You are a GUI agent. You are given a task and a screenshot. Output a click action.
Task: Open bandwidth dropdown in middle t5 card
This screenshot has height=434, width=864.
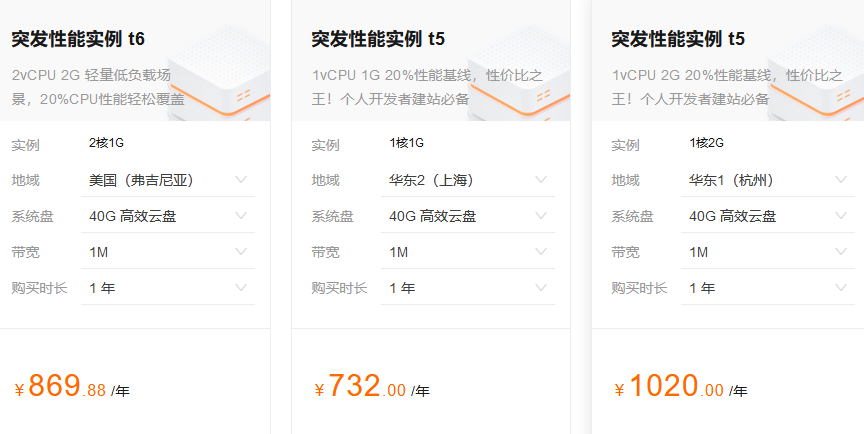[x=467, y=252]
